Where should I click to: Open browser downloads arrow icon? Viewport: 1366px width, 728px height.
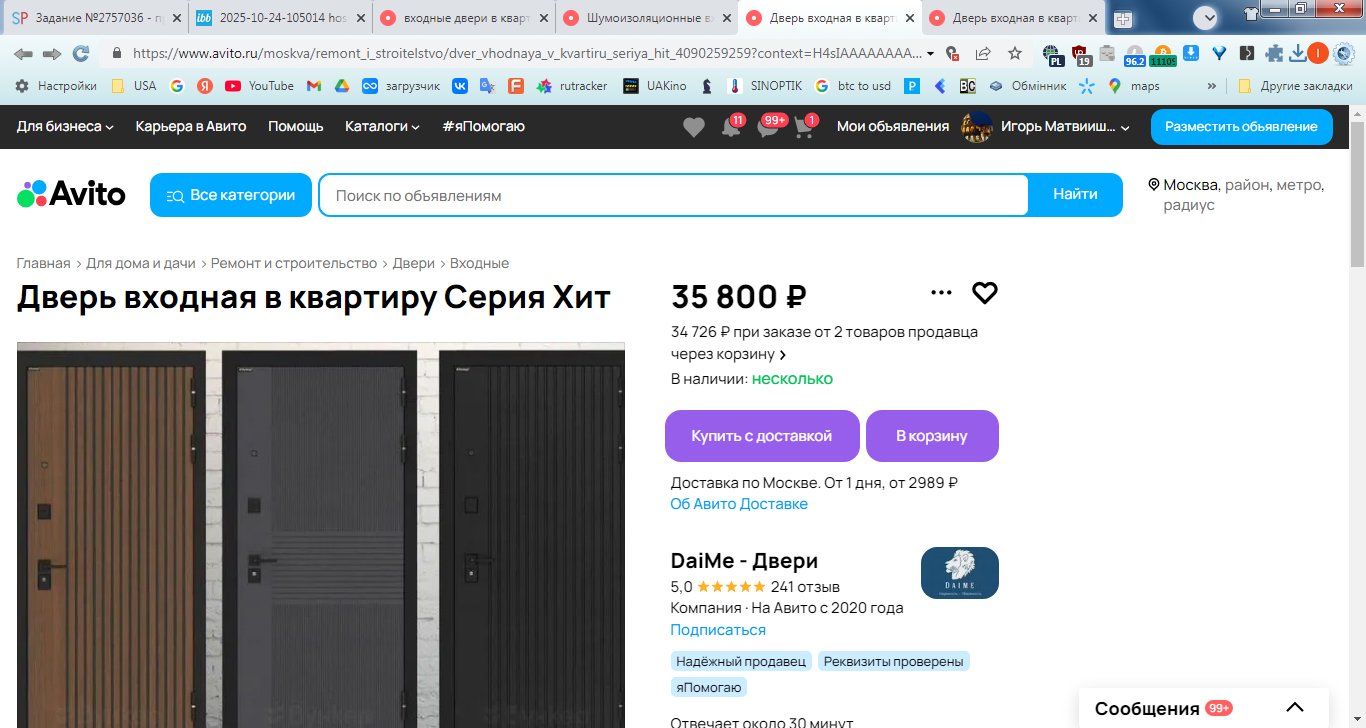[x=1296, y=54]
